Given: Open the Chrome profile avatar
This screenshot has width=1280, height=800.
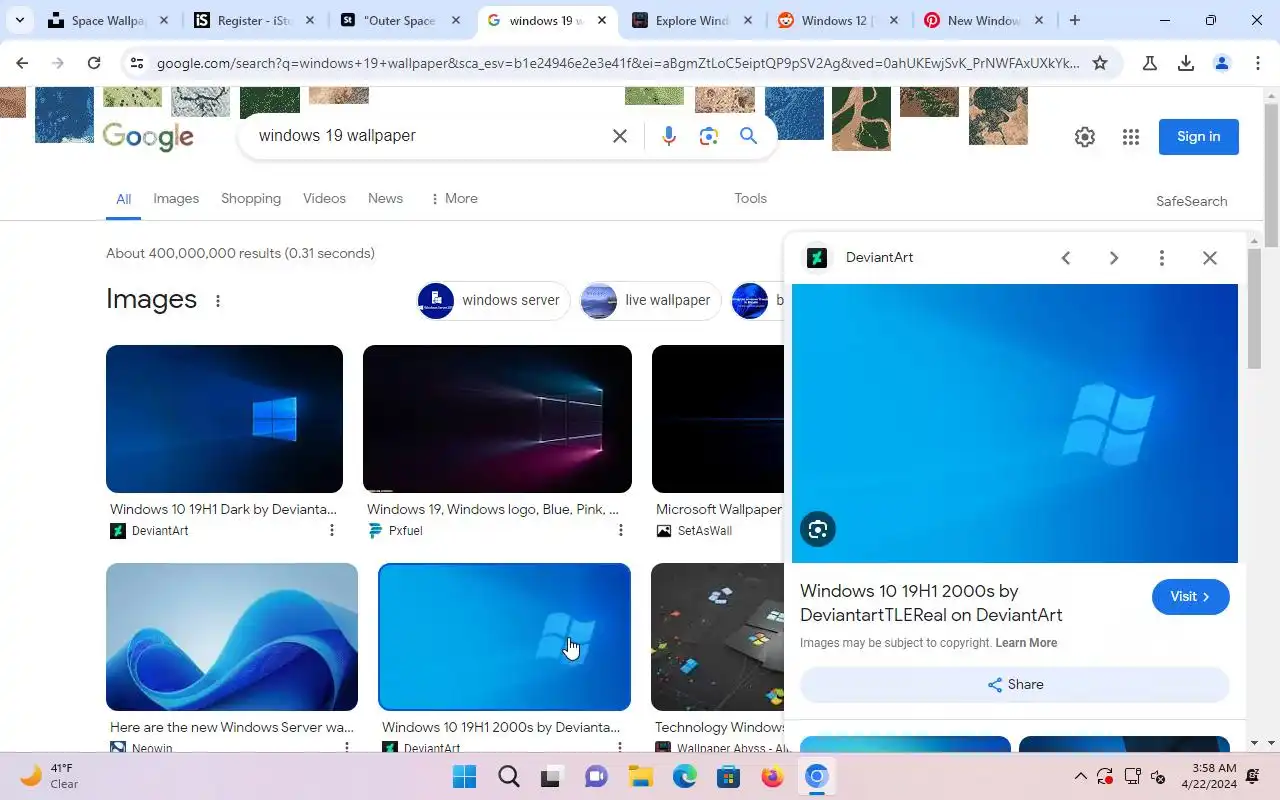Looking at the screenshot, I should (1222, 63).
